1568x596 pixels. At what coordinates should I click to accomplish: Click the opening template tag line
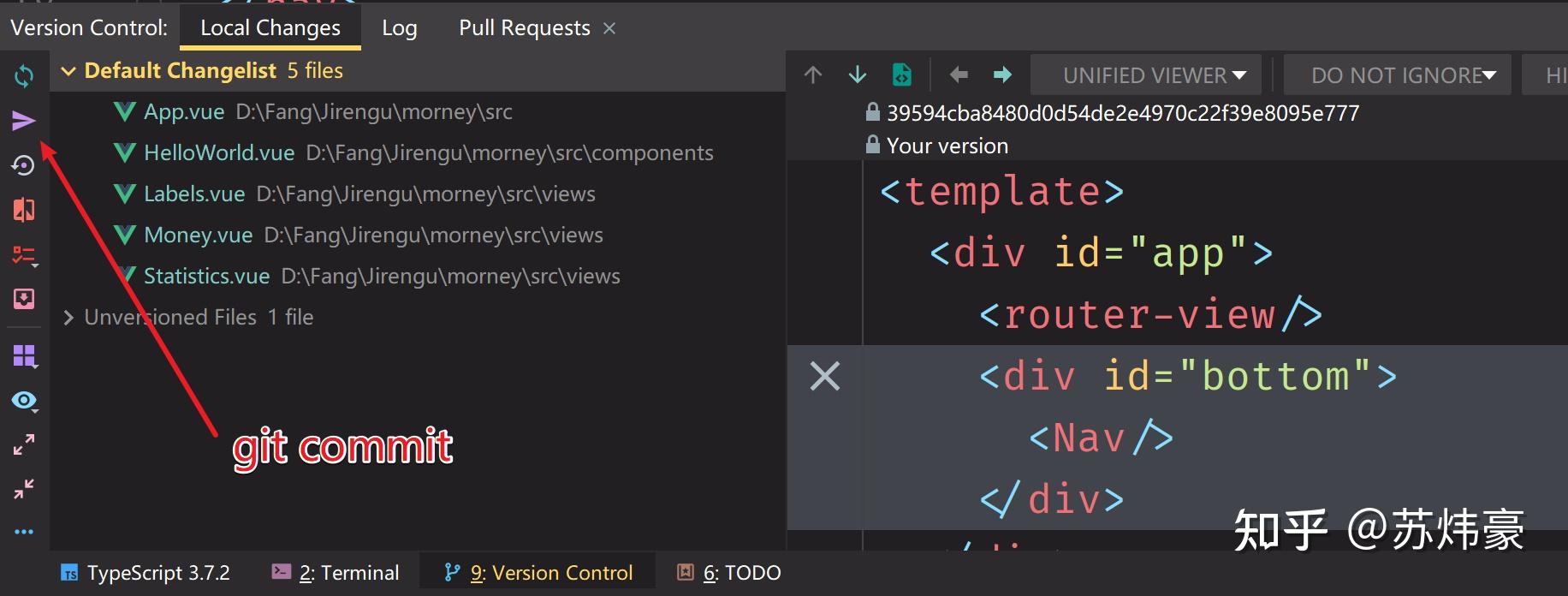coord(1002,191)
